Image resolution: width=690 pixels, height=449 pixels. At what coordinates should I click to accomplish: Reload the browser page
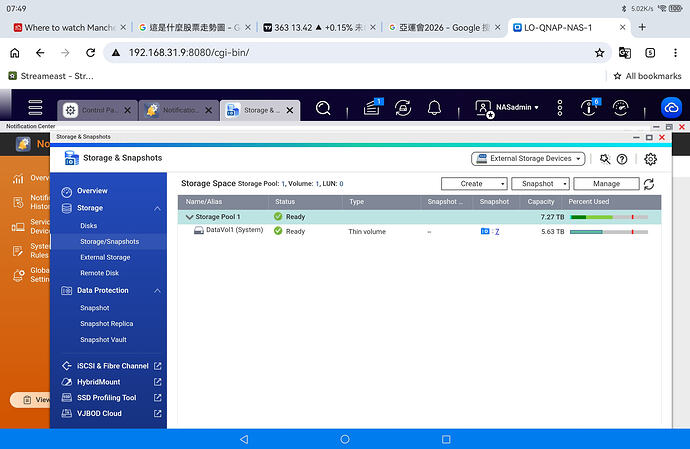(91, 53)
